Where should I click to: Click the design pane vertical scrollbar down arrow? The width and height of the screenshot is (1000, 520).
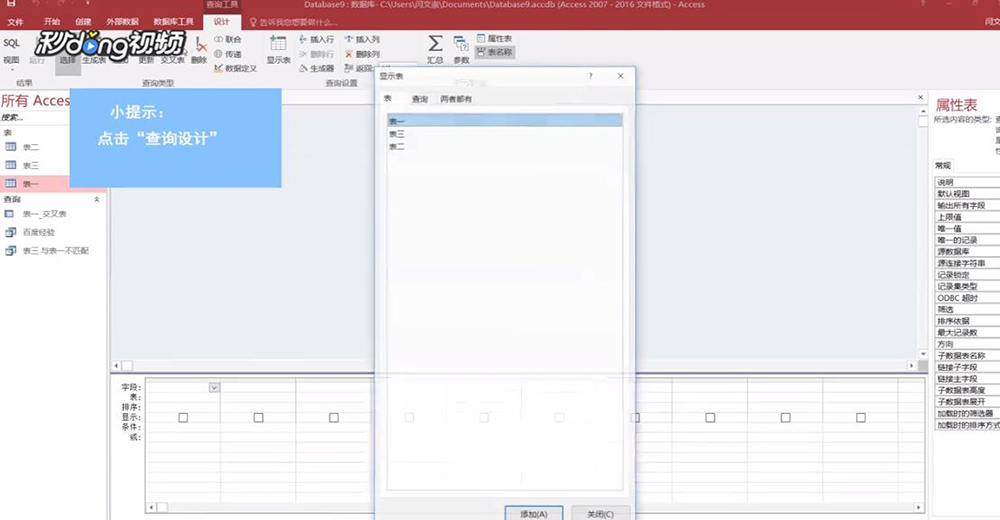pos(923,353)
